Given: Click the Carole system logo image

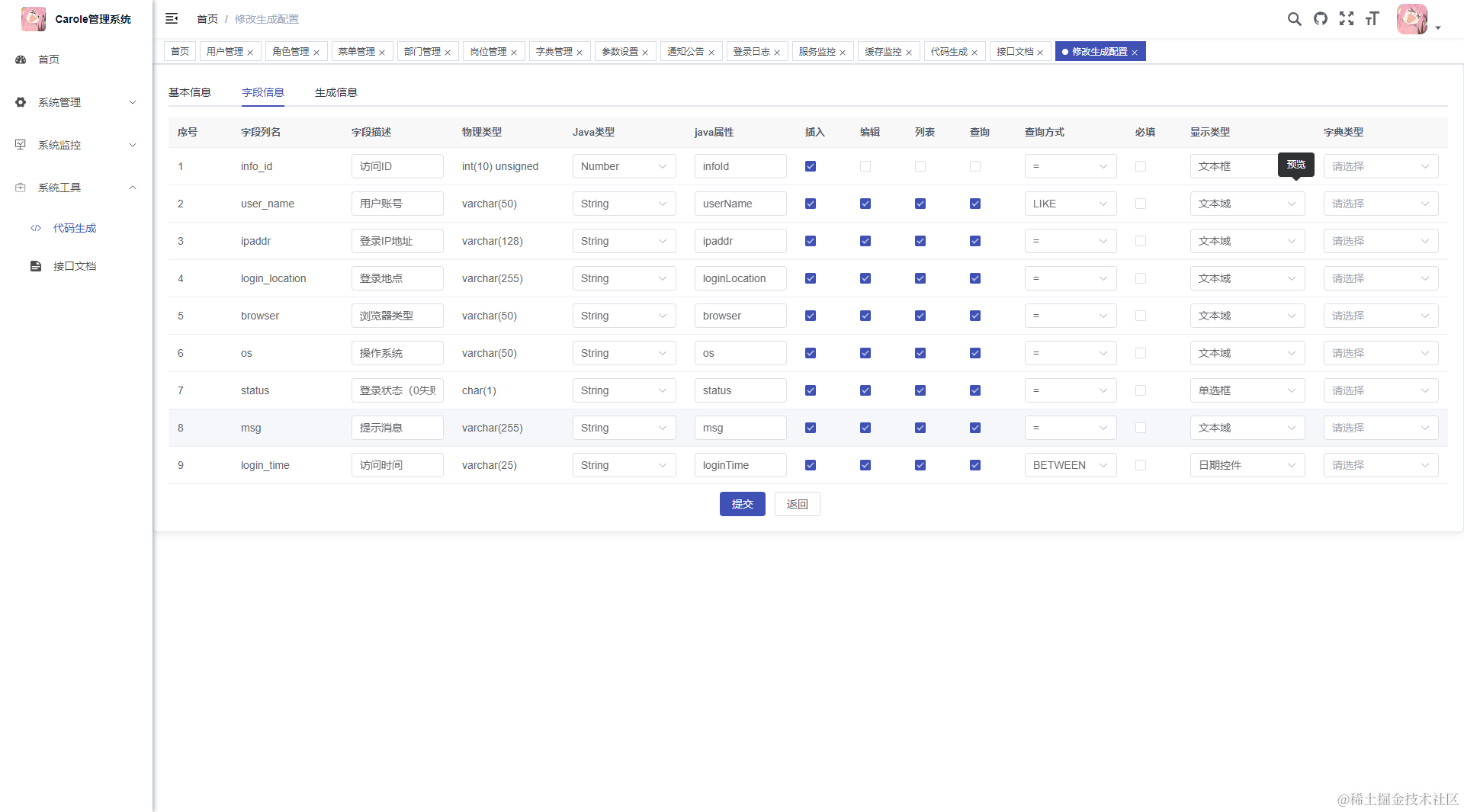Looking at the screenshot, I should (34, 19).
